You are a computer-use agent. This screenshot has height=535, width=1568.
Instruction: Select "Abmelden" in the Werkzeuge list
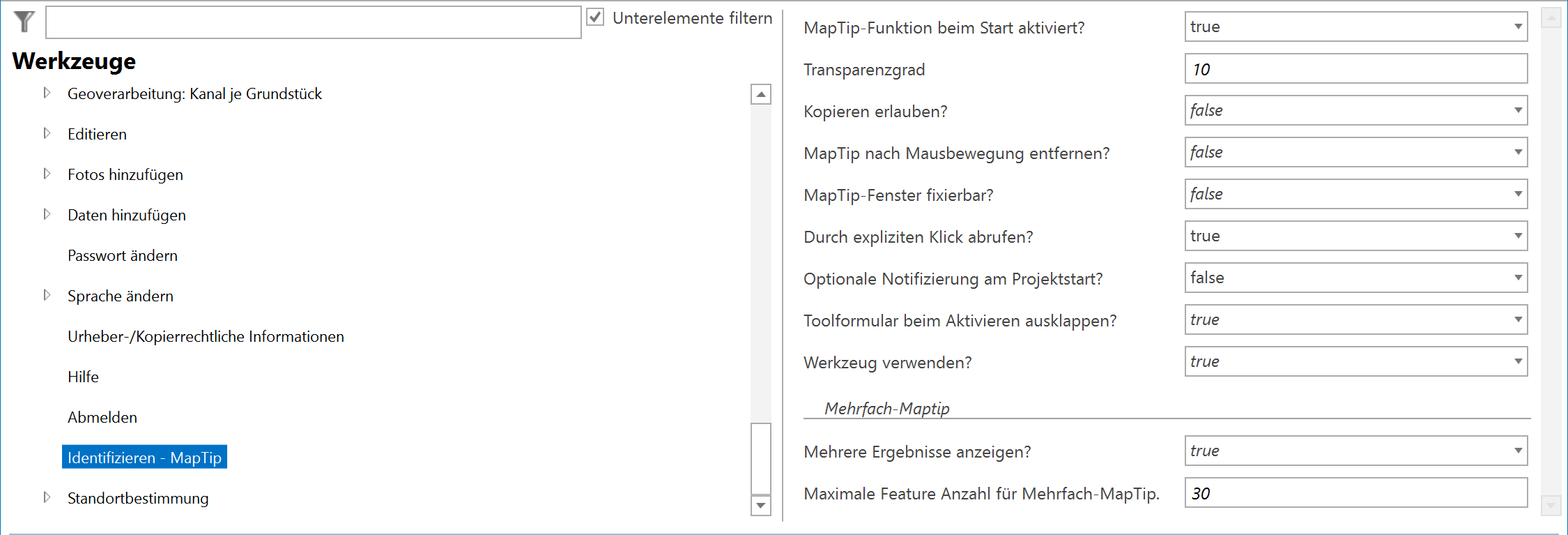(x=102, y=417)
